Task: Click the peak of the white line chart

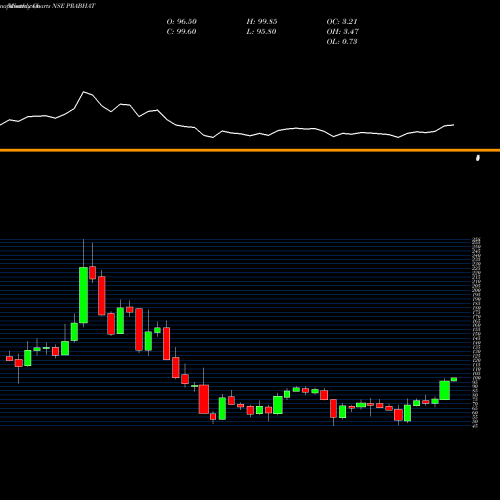Action: pyautogui.click(x=84, y=92)
